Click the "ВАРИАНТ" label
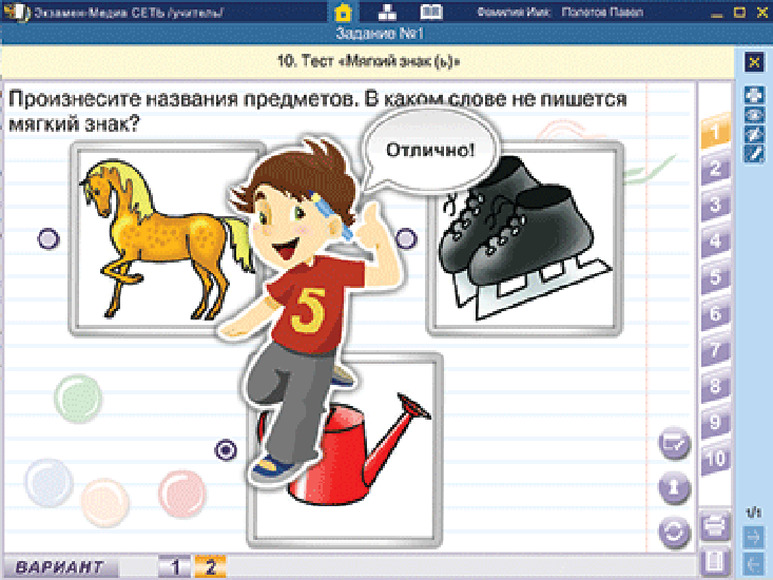 (59, 567)
